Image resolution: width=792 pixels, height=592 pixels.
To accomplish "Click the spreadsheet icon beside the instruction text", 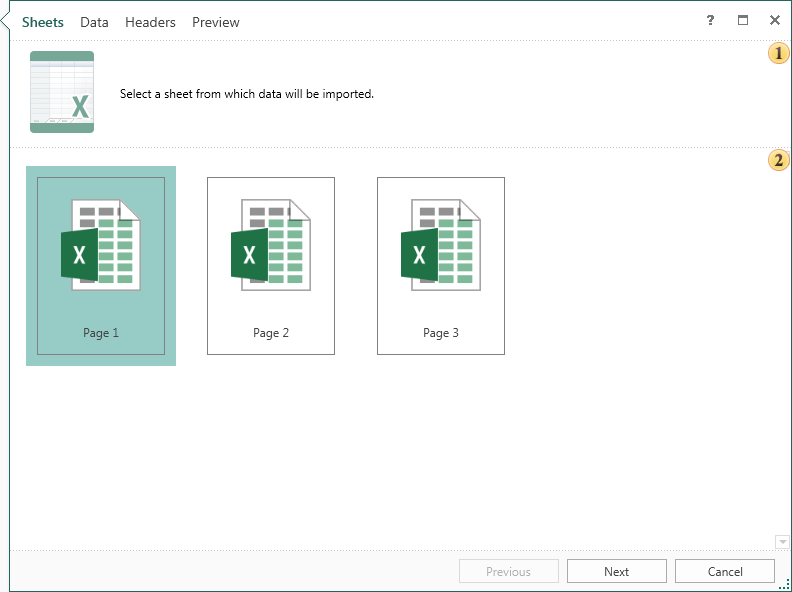I will 62,92.
